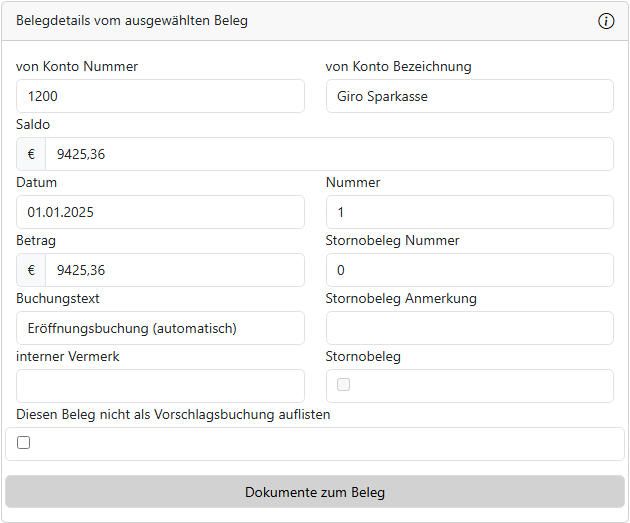Screen dimensions: 630x523
Task: Click the euro symbol beside Saldo
Action: point(31,154)
